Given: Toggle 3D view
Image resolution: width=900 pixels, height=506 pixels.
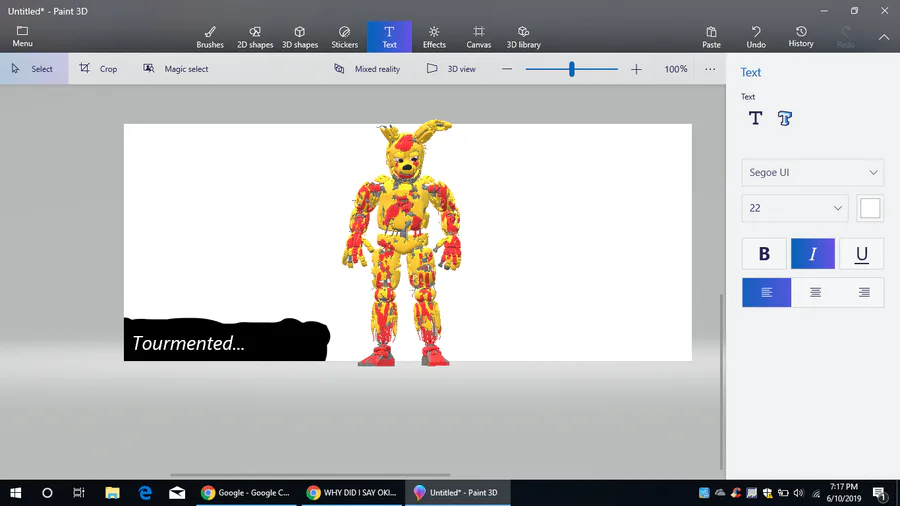Looking at the screenshot, I should [451, 69].
